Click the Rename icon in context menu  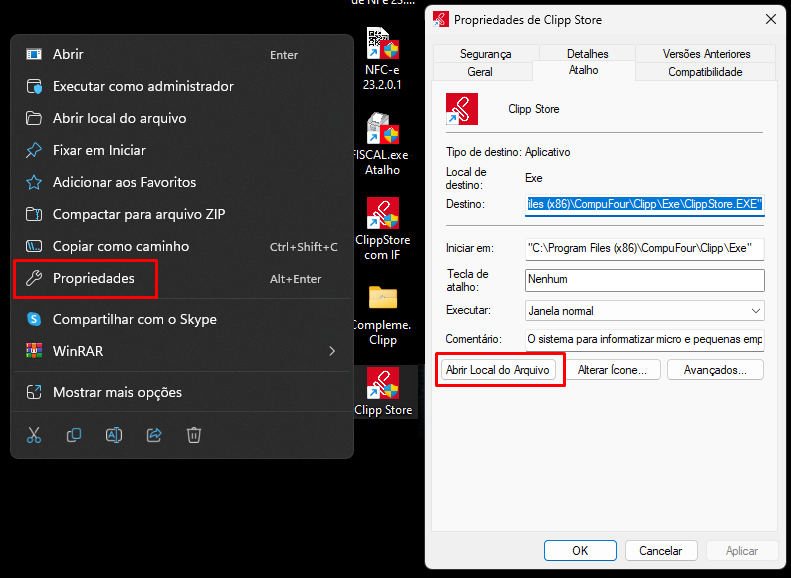pos(114,435)
